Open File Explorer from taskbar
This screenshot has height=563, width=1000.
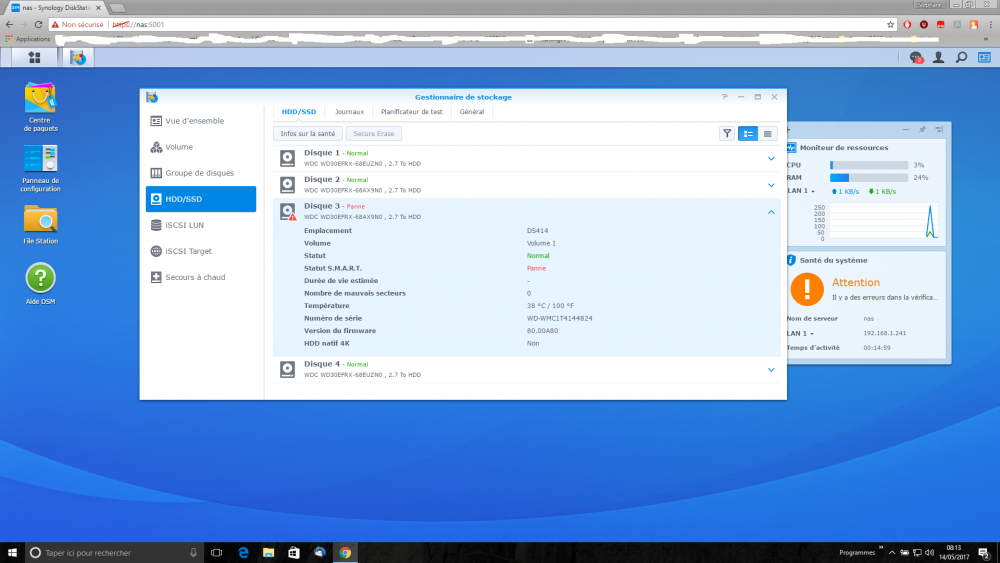(268, 552)
